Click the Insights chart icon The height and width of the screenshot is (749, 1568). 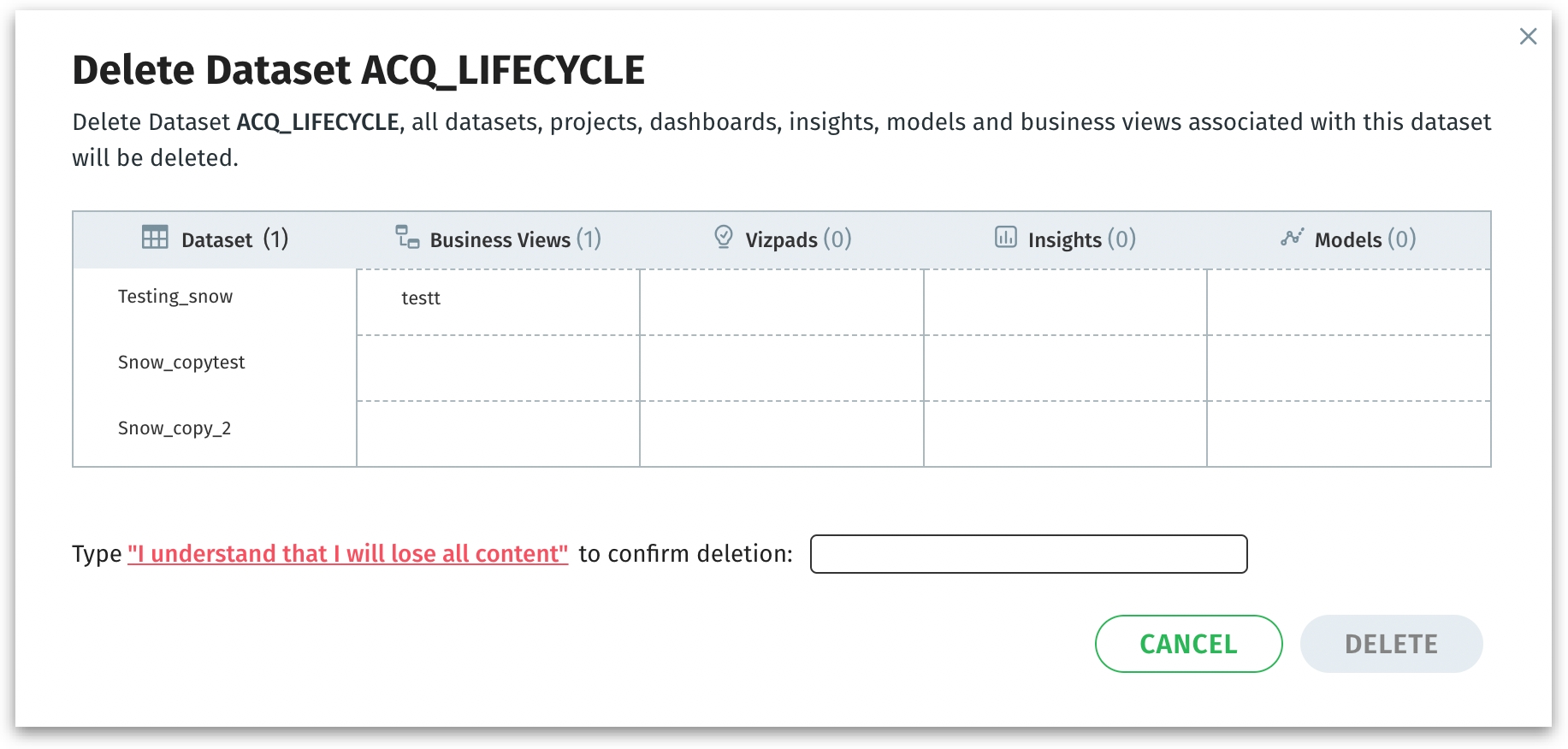pyautogui.click(x=1006, y=237)
